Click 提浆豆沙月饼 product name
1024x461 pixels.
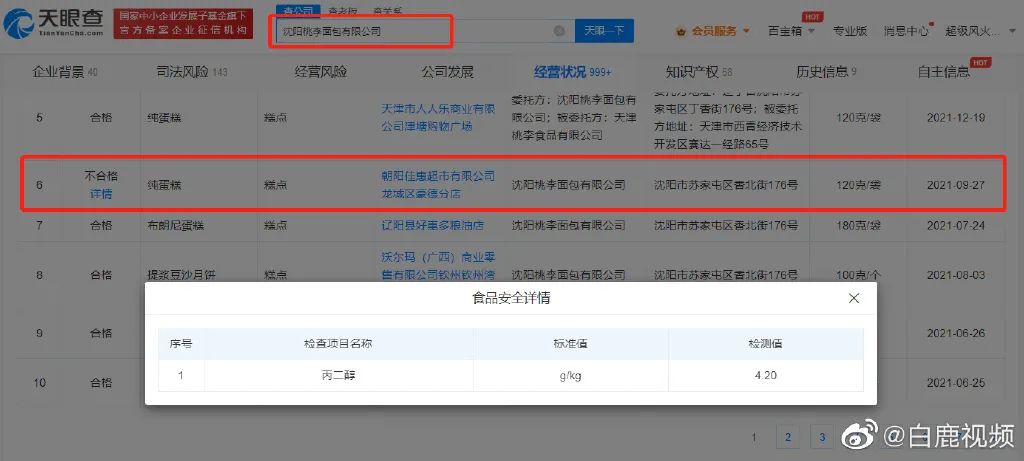coord(181,275)
